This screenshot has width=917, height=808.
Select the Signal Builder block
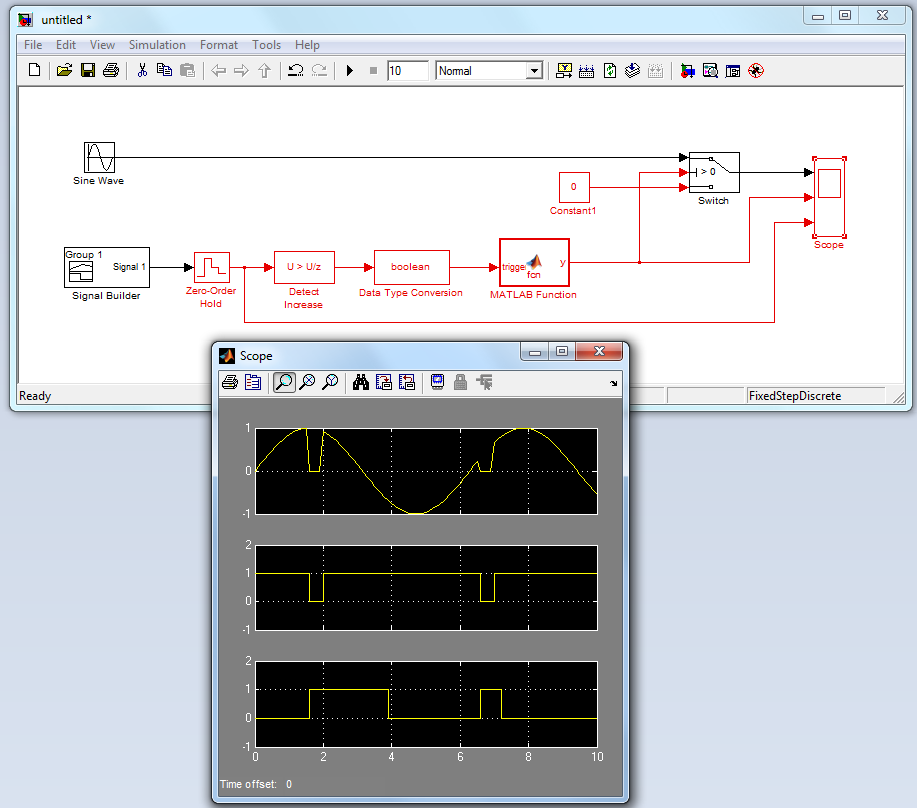[106, 267]
